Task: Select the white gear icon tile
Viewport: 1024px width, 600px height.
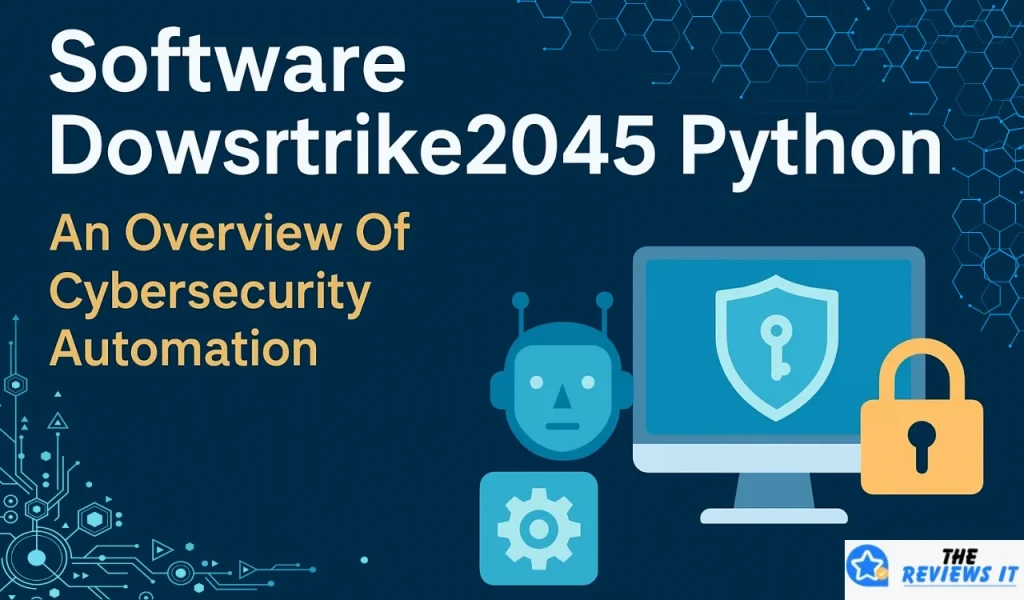Action: (538, 529)
